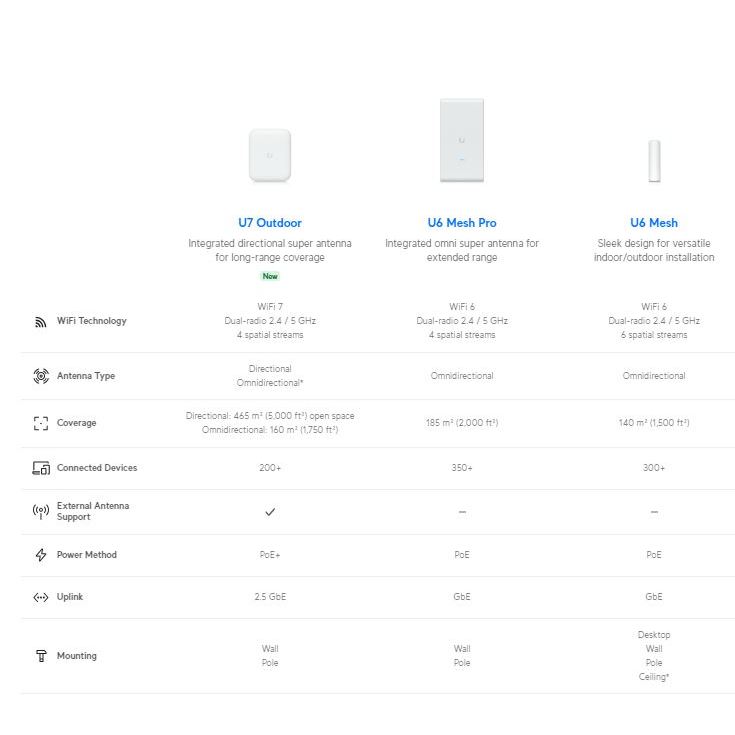Click the U6 Mesh product image
The image size is (735, 735).
pyautogui.click(x=654, y=160)
